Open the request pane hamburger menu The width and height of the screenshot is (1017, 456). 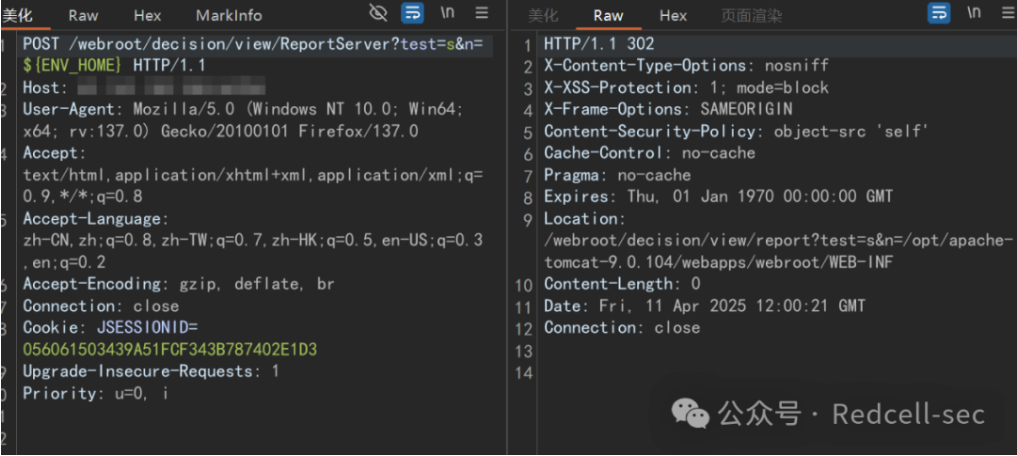[481, 12]
